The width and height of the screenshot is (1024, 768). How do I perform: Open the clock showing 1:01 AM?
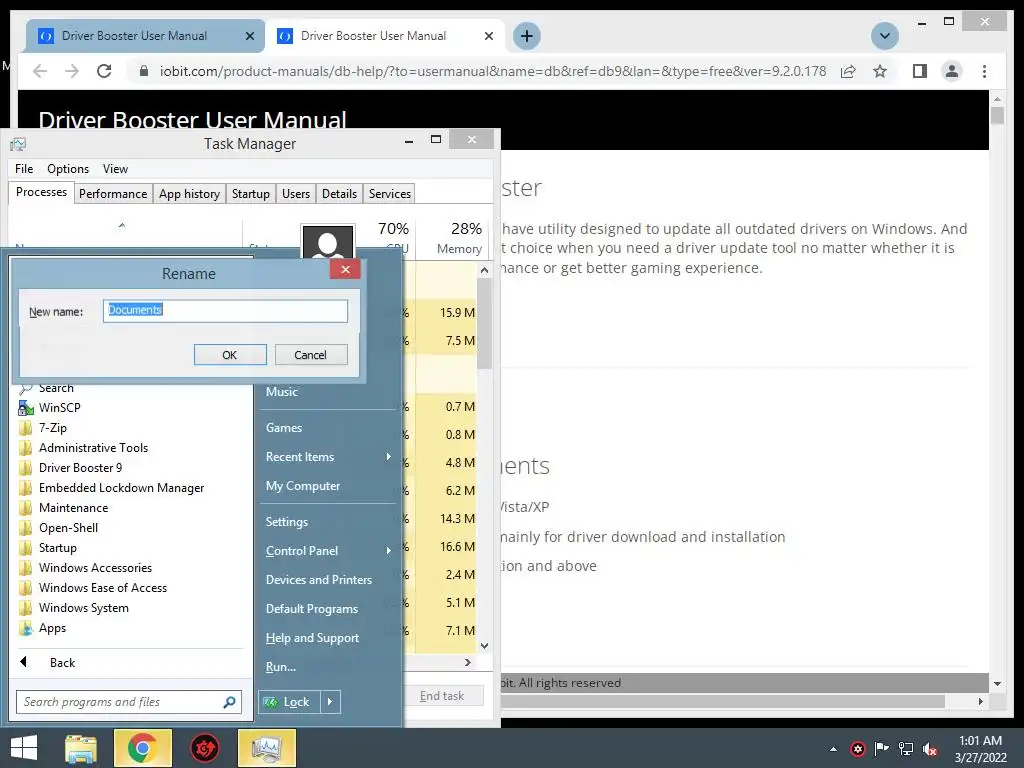tap(980, 749)
